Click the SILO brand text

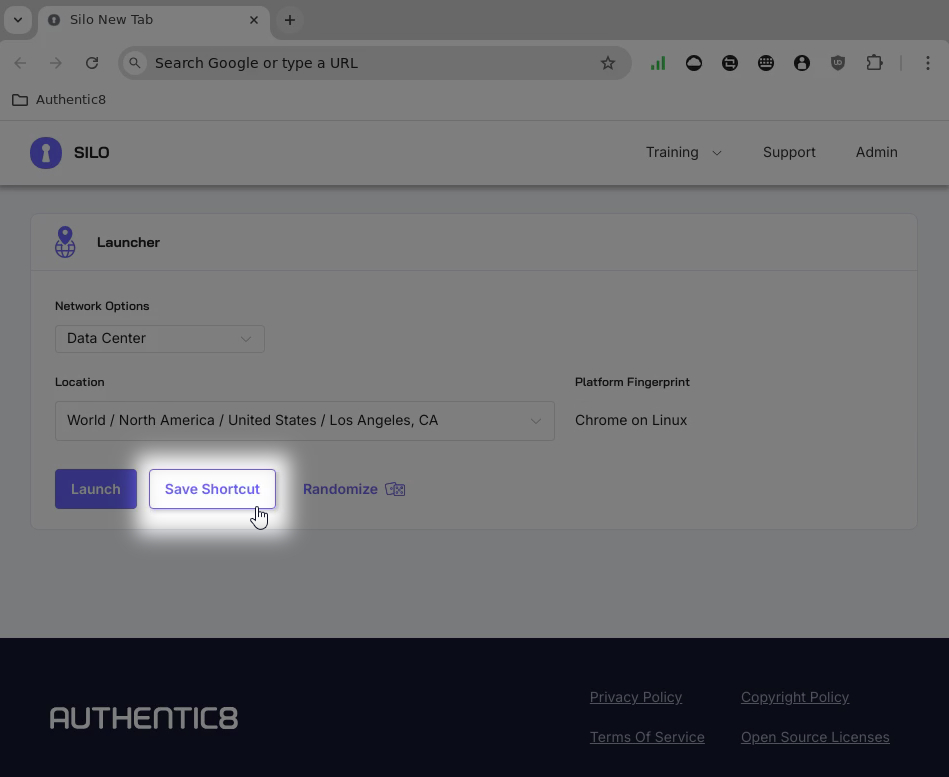[91, 152]
